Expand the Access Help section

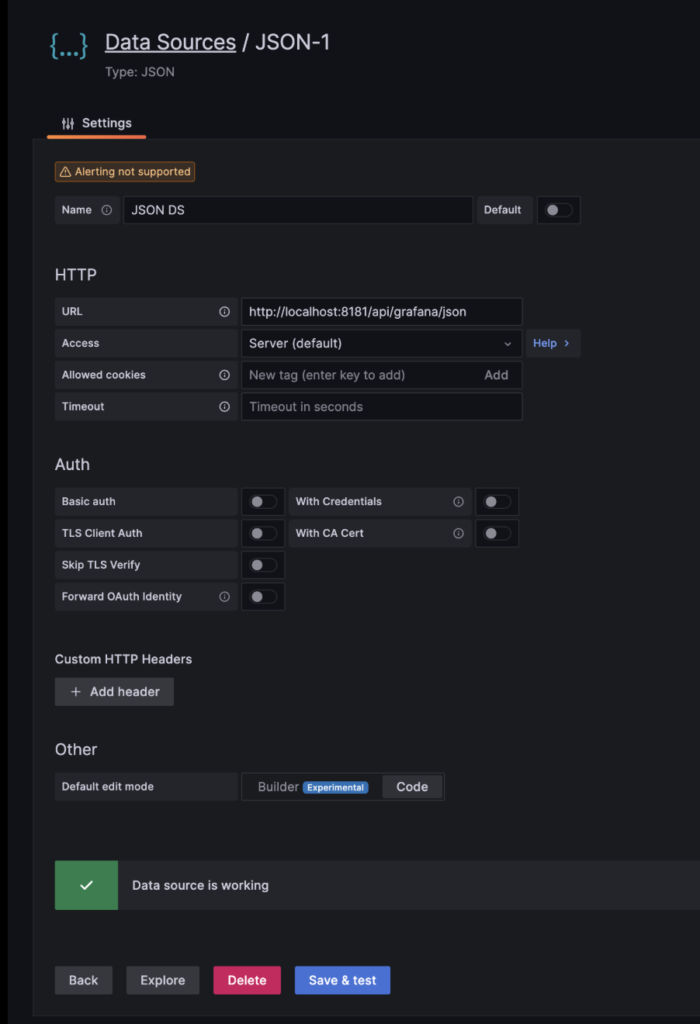click(x=552, y=343)
